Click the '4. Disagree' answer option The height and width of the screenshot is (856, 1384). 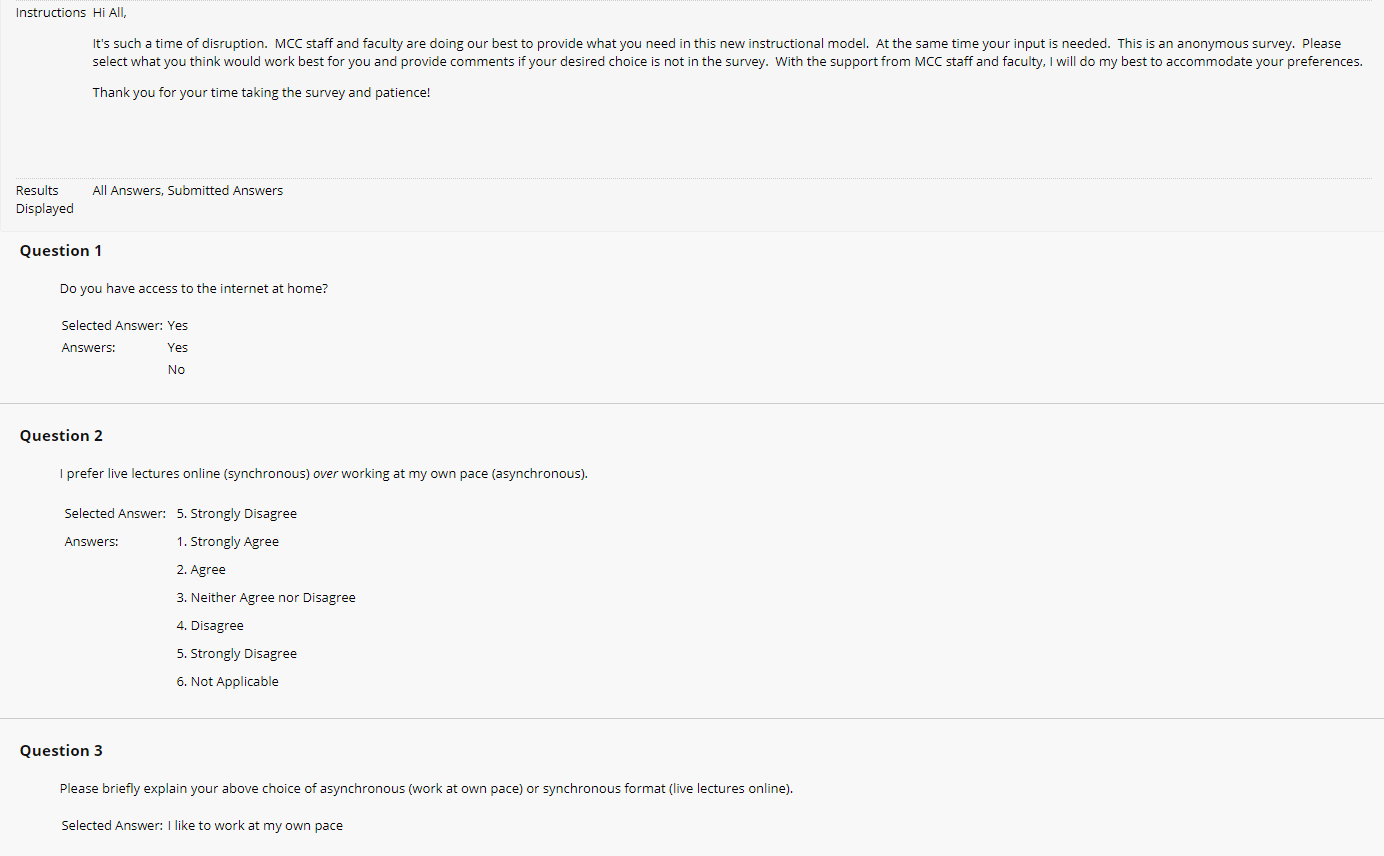point(210,626)
